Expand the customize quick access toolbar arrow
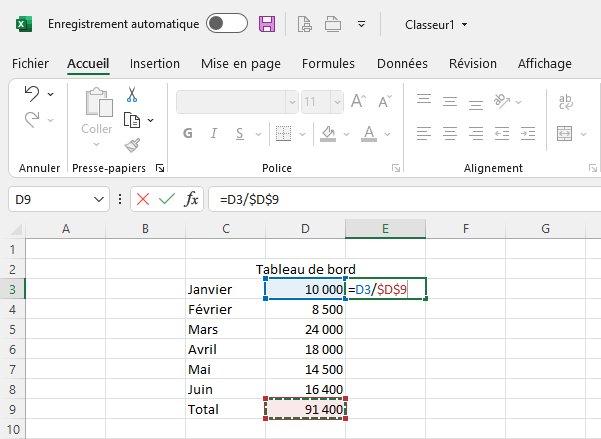Screen dimensions: 601x439 (x=361, y=25)
